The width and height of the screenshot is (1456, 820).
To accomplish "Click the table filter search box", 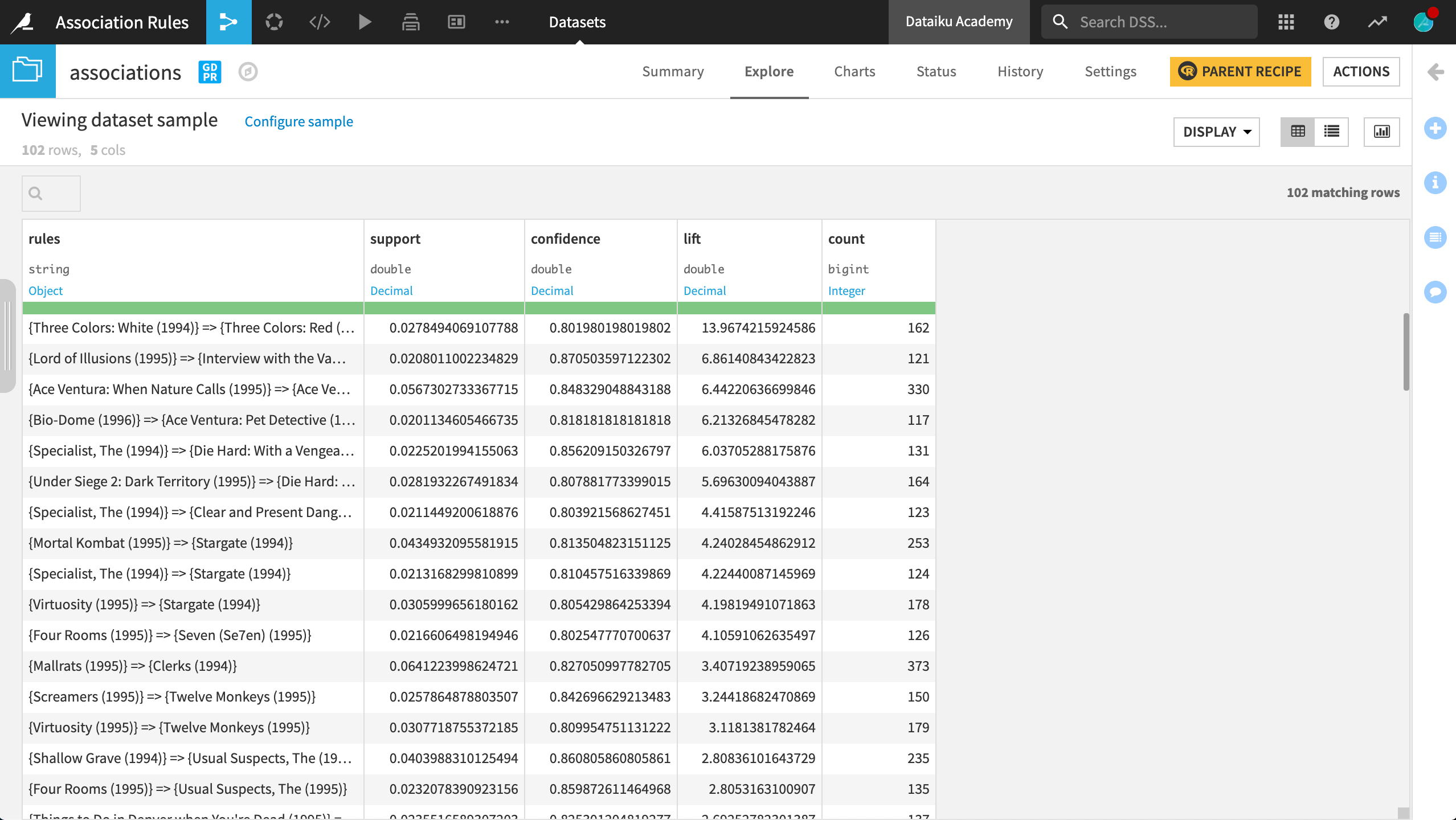I will (x=51, y=194).
